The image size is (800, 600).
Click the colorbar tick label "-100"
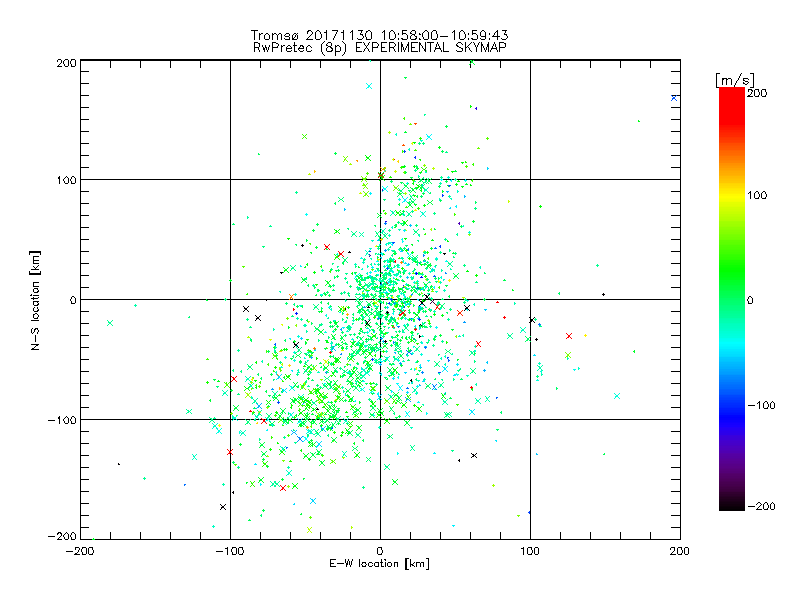[x=761, y=405]
